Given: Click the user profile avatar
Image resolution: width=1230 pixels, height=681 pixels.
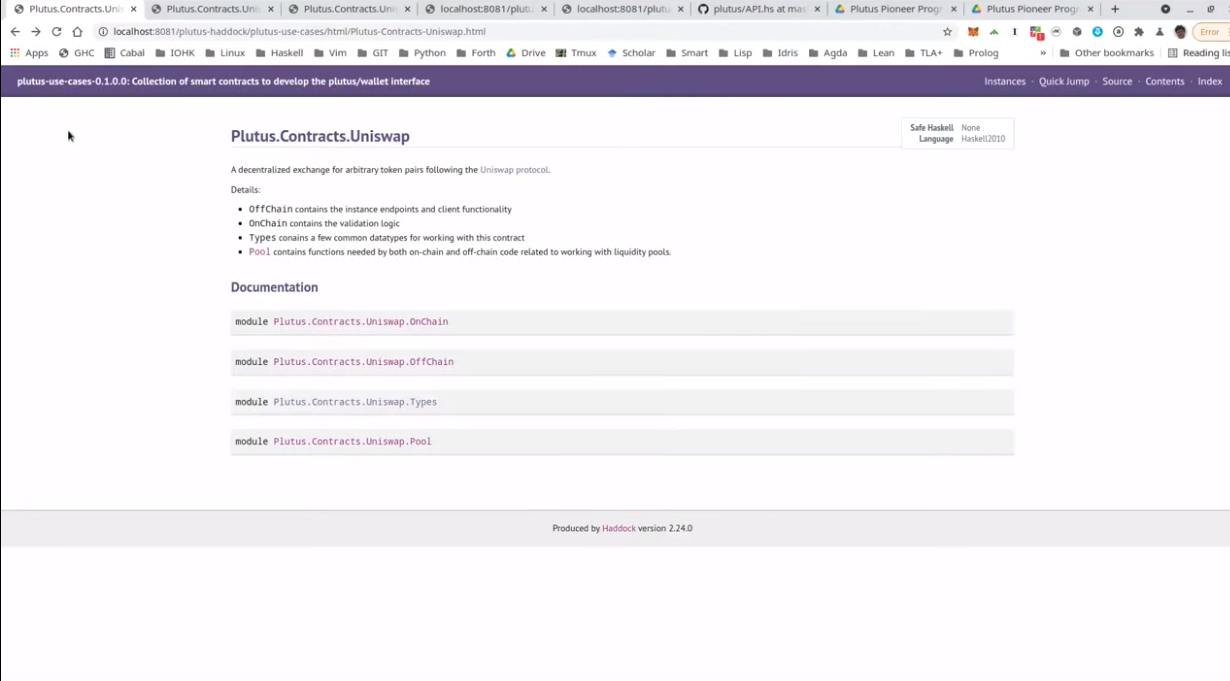Looking at the screenshot, I should [1180, 32].
